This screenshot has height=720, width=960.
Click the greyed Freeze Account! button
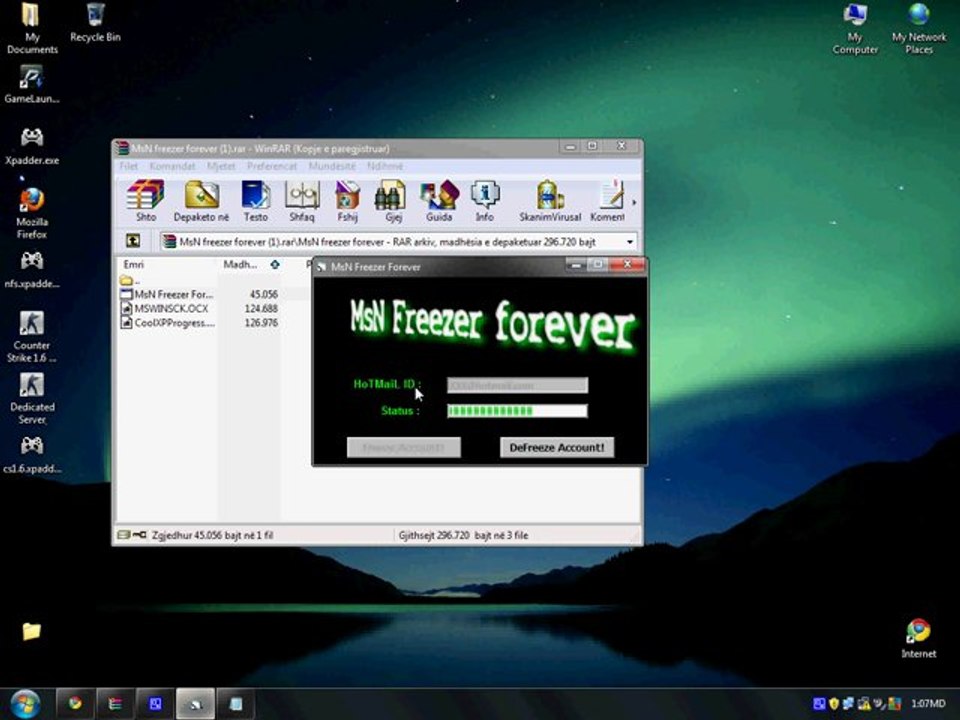[403, 447]
